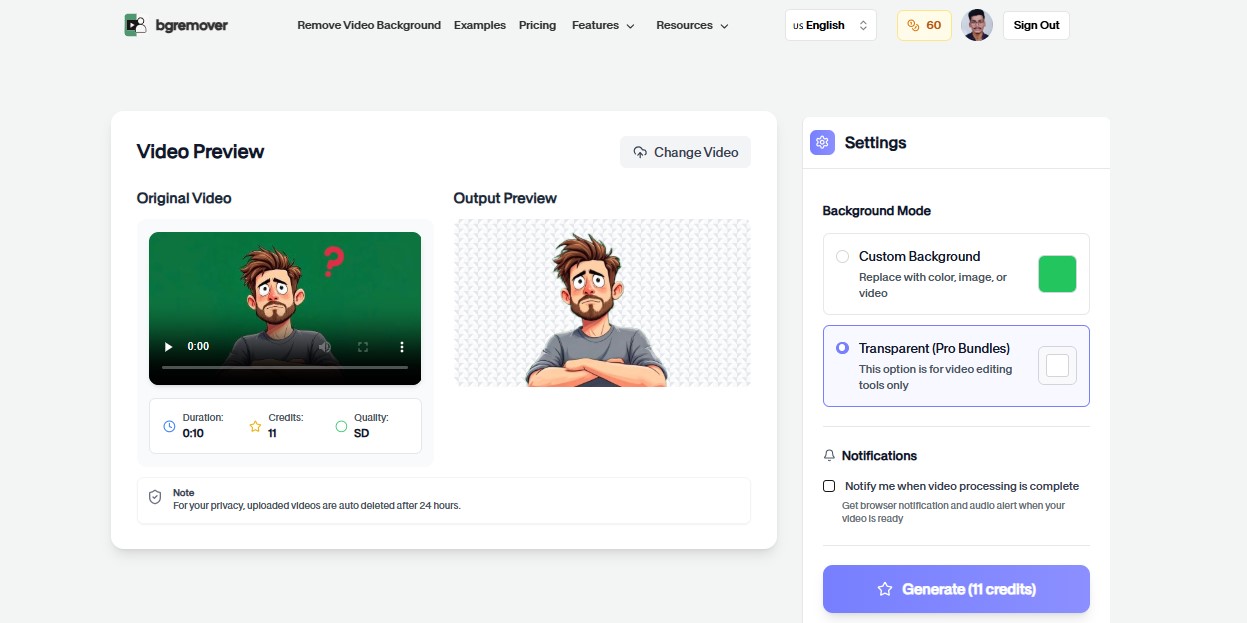Open the user profile avatar
The height and width of the screenshot is (623, 1247).
[976, 25]
